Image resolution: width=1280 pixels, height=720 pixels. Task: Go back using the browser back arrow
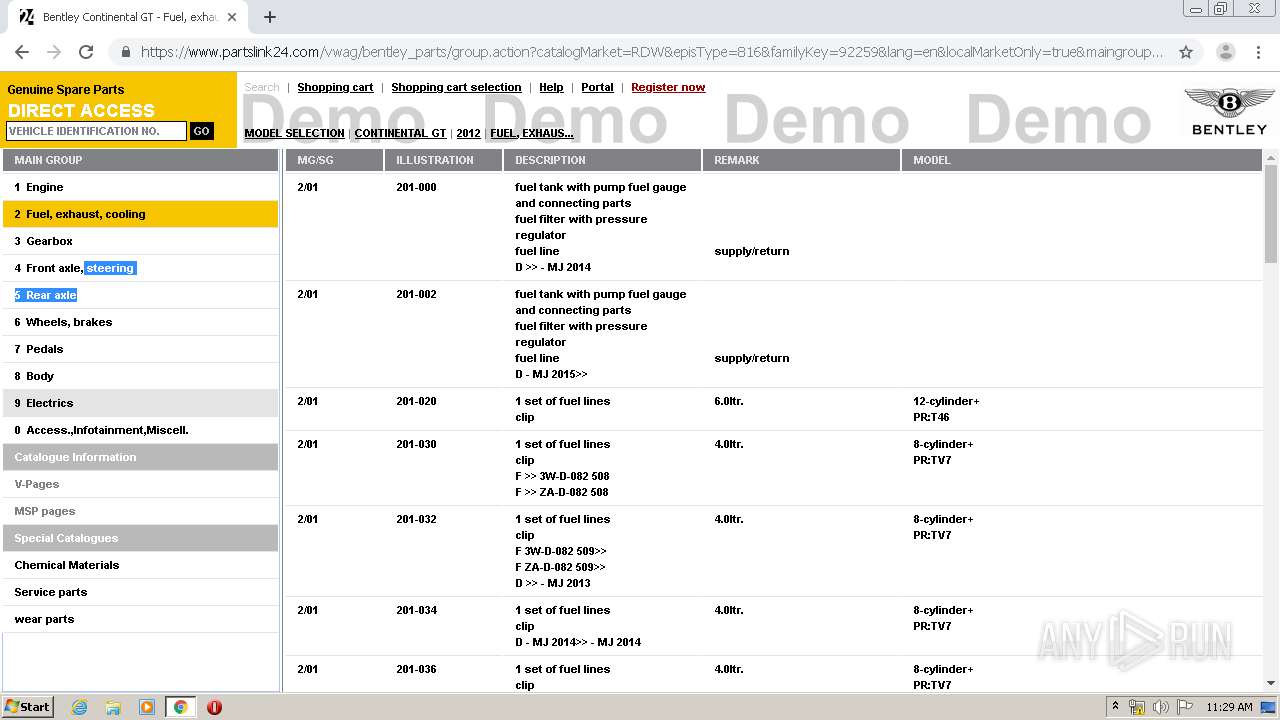click(22, 52)
